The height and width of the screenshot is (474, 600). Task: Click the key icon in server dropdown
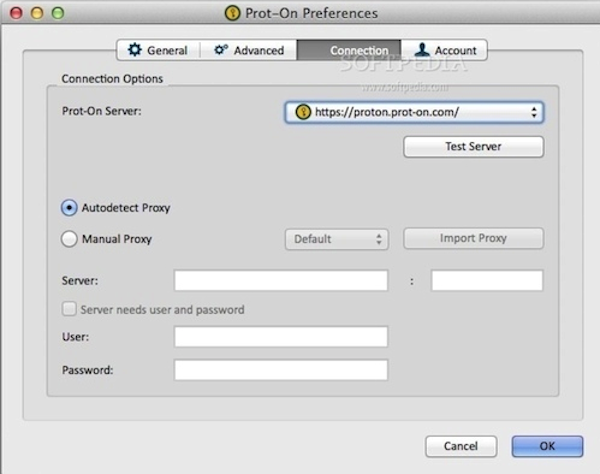tap(303, 112)
